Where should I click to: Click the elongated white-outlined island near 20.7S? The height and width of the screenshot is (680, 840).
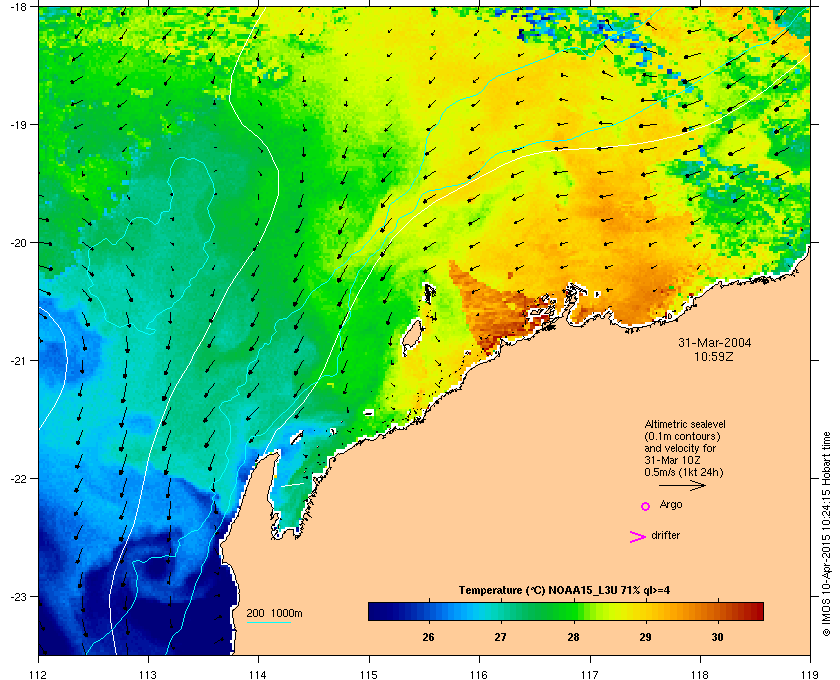(x=411, y=338)
